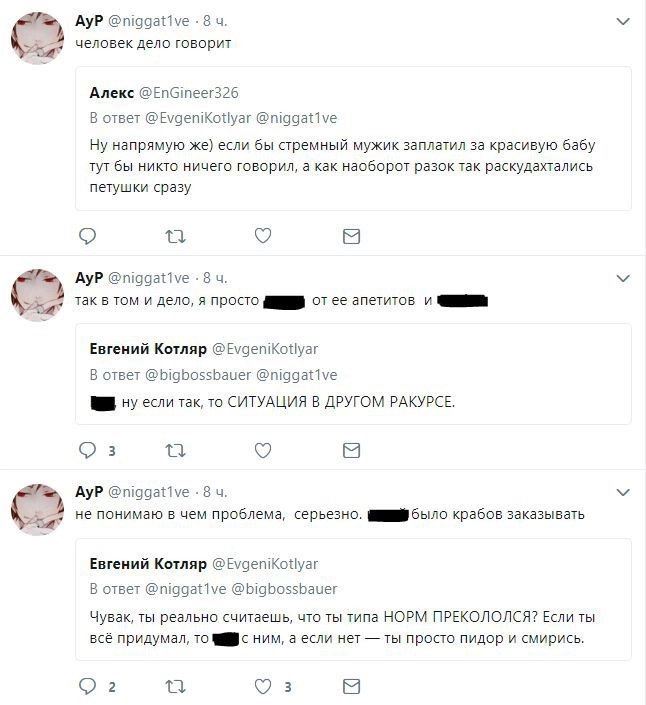The height and width of the screenshot is (705, 646).
Task: Open replies on the second tweet
Action: (88, 450)
